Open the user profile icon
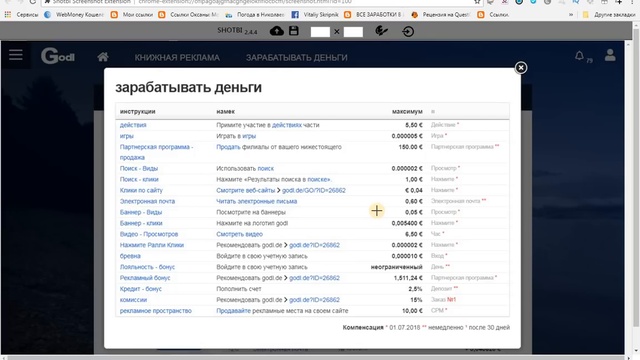 (610, 55)
